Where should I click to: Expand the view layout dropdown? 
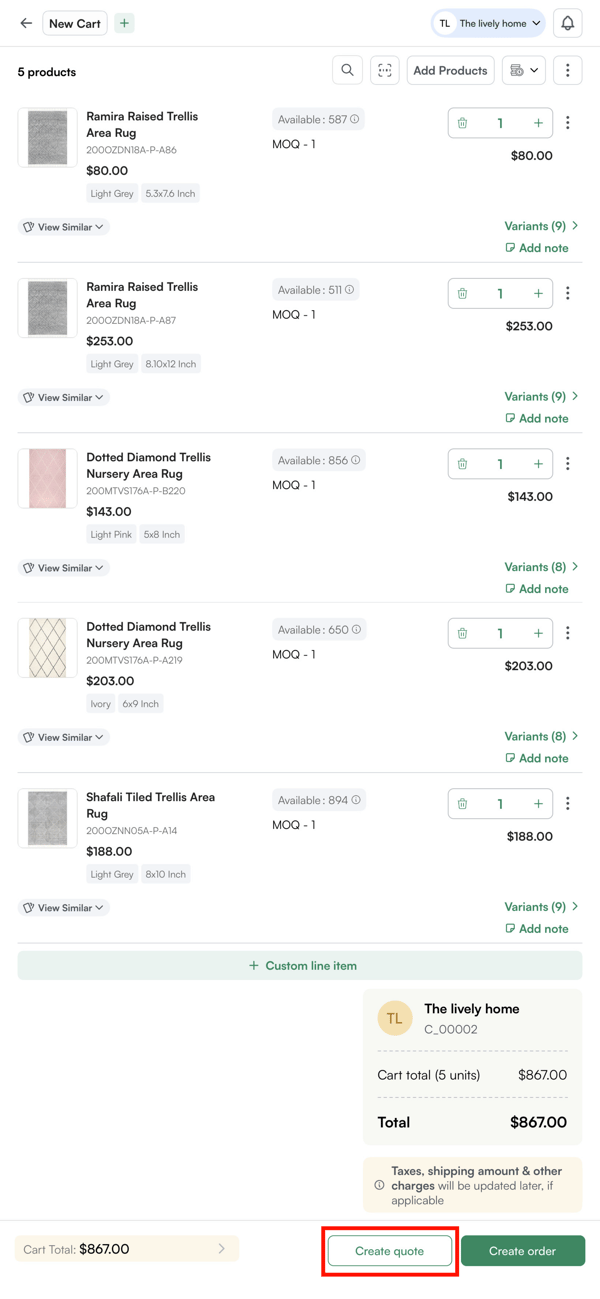point(524,70)
